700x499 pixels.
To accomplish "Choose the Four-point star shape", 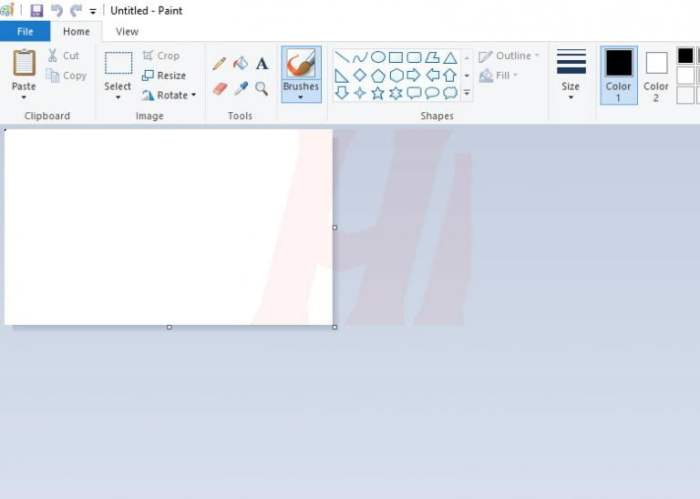I will point(360,93).
